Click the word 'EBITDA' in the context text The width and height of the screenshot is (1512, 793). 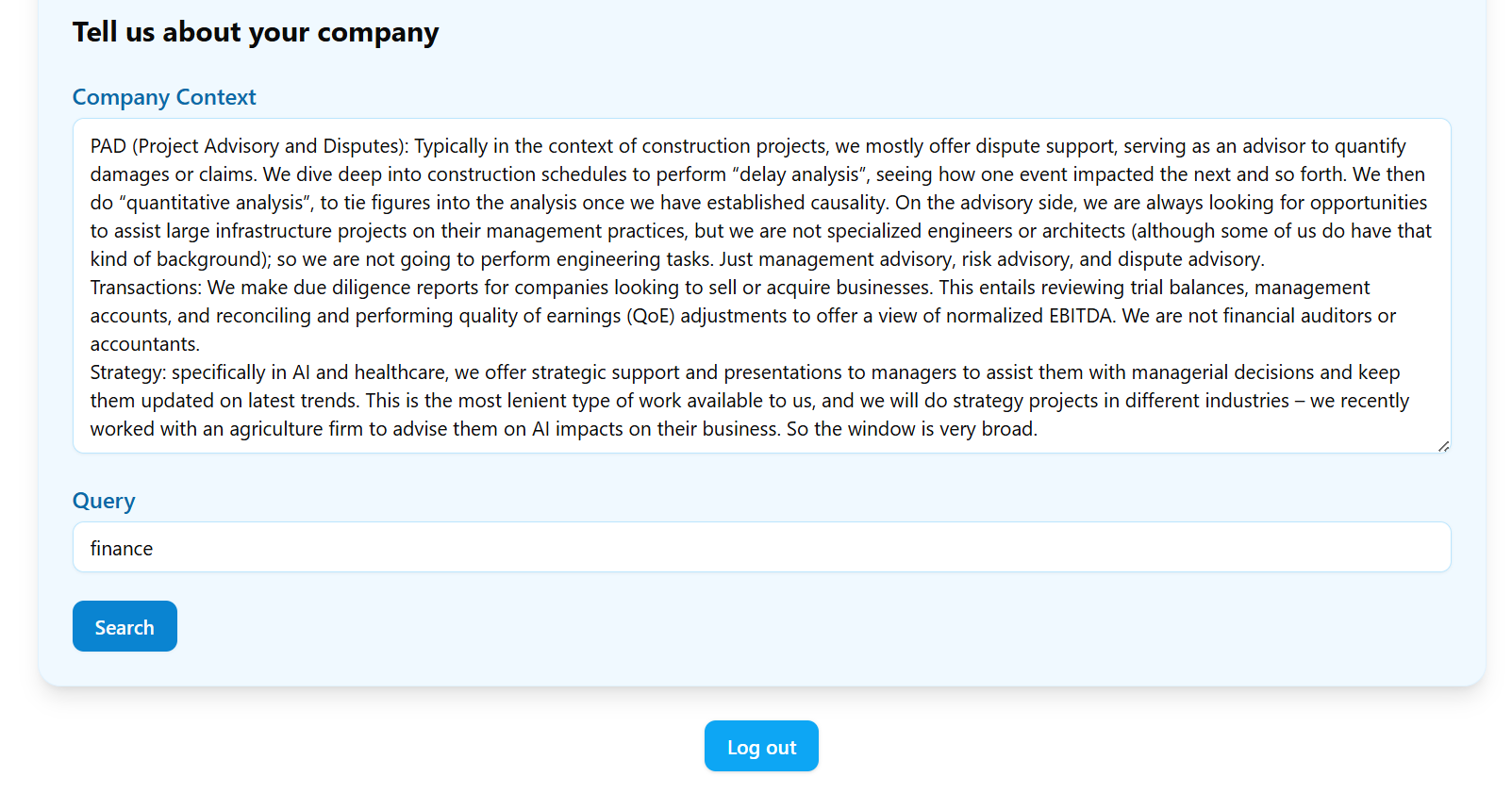click(x=1081, y=316)
